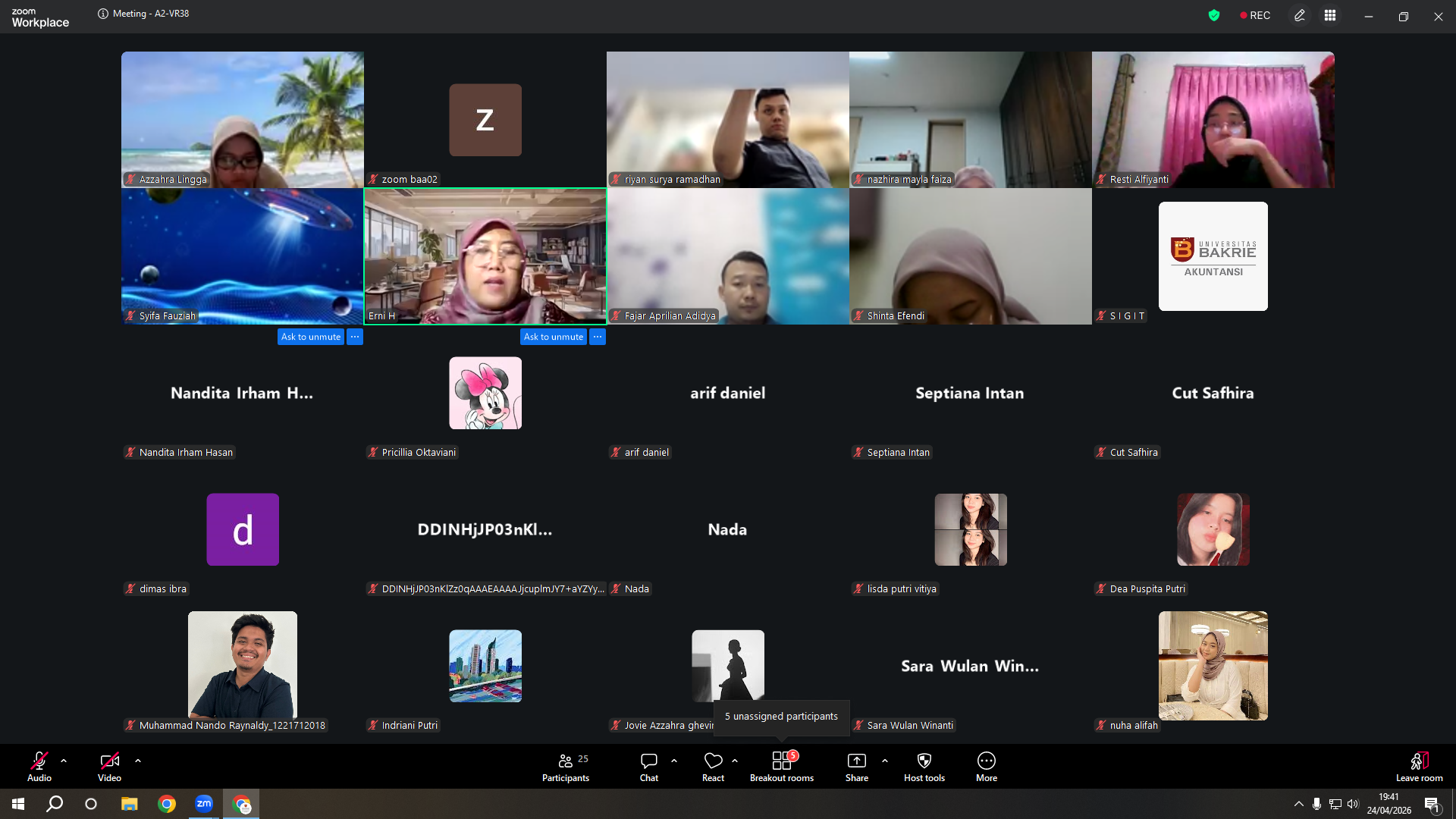Open more options for Syifa Fauziah tile
Image resolution: width=1456 pixels, height=819 pixels.
pyautogui.click(x=355, y=337)
